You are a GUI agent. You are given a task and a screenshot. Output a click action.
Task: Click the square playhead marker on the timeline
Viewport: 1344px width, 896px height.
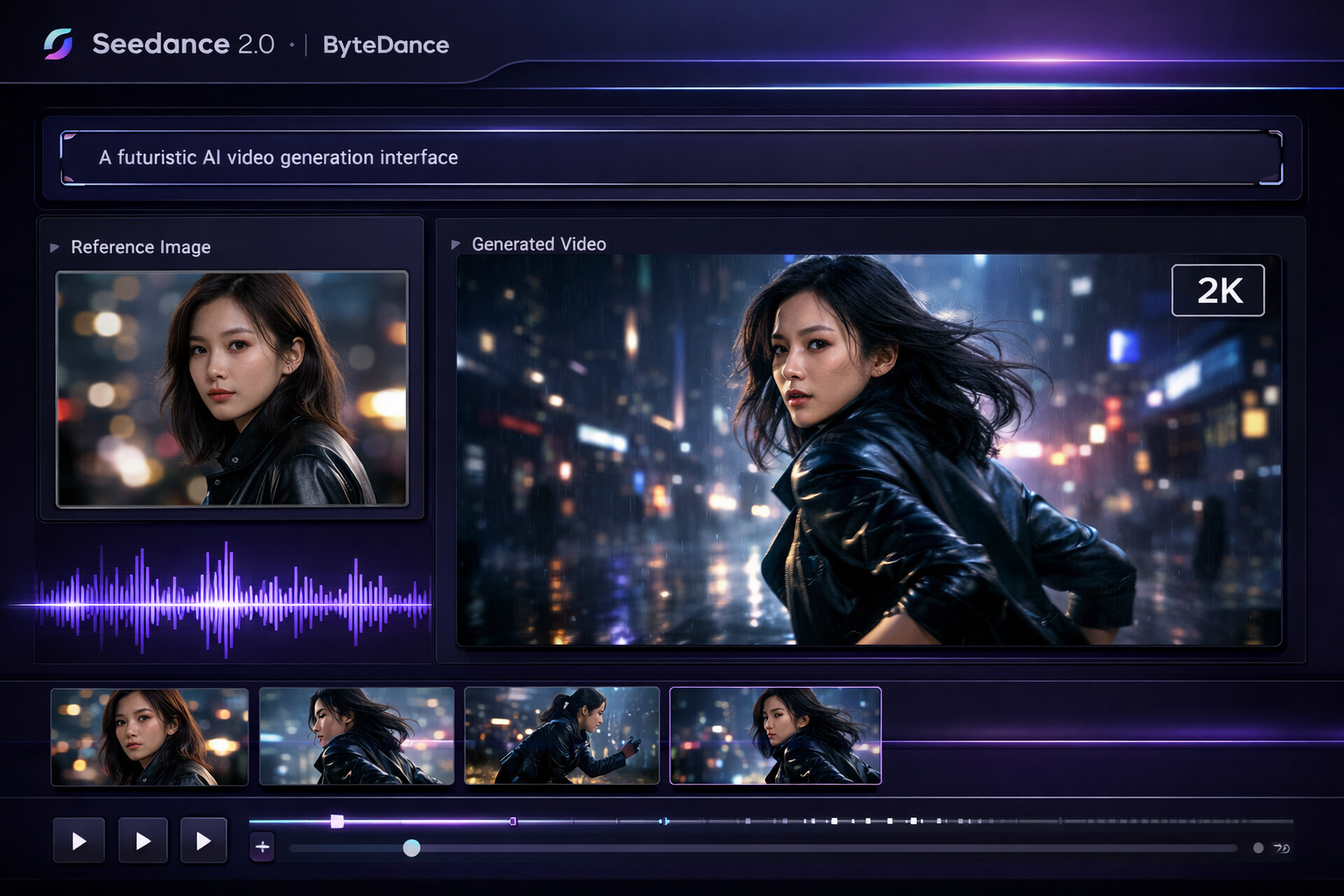337,820
